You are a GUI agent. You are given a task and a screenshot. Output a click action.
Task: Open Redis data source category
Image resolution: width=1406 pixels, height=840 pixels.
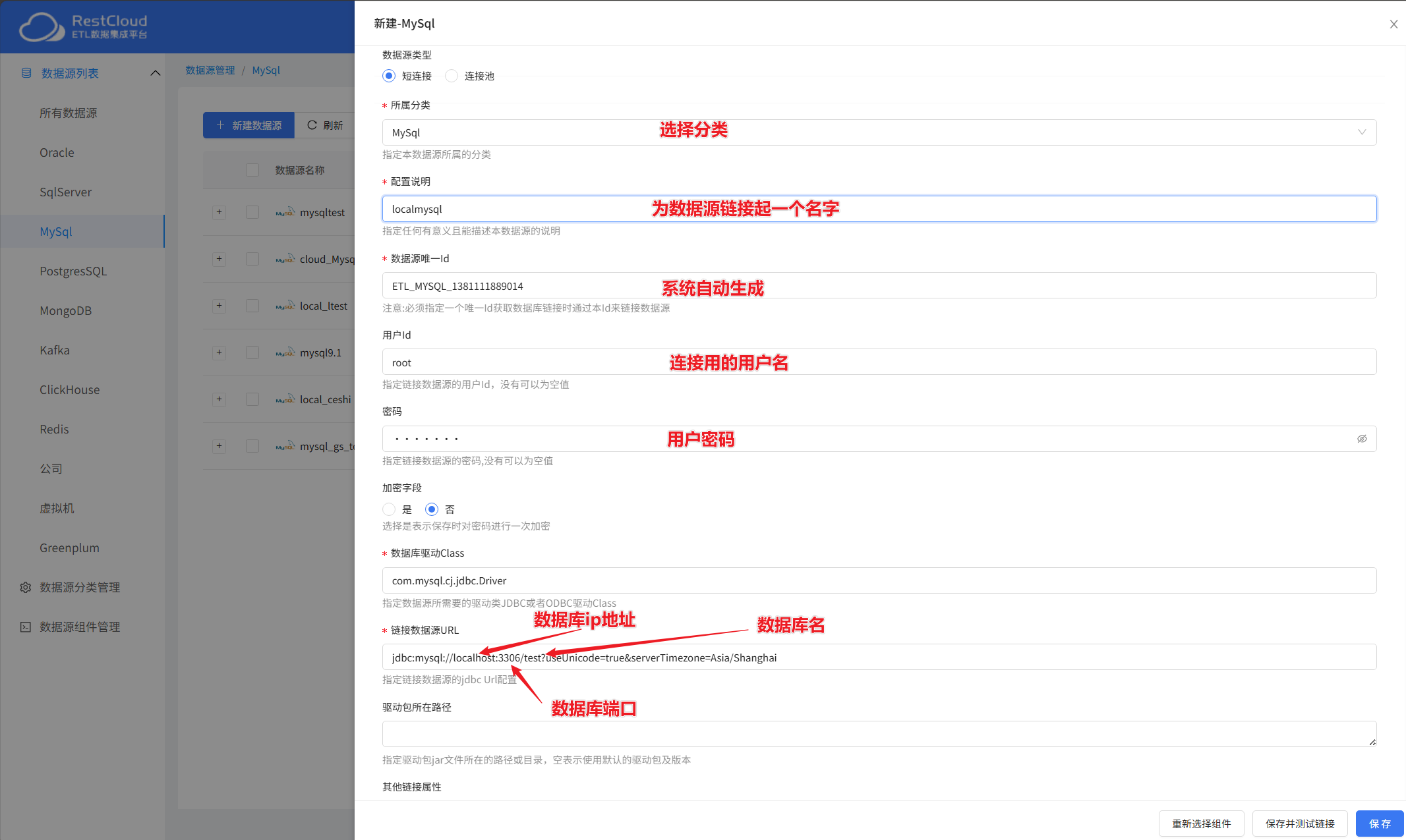54,429
